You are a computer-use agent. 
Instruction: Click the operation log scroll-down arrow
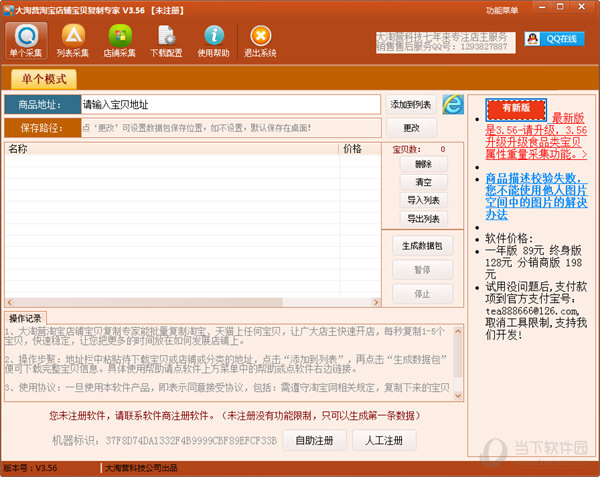pos(458,396)
